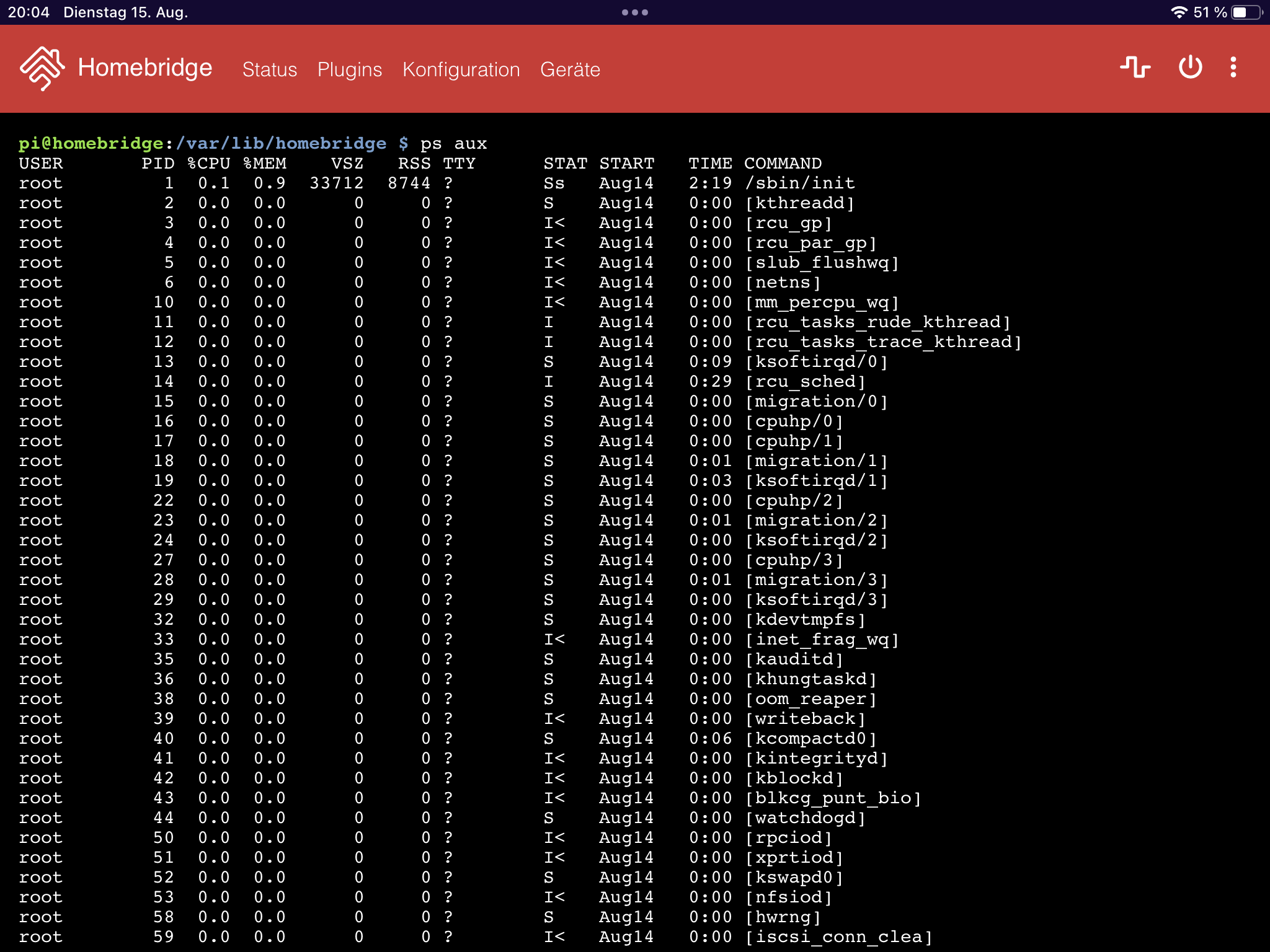Click the /sbin/init process entry

coord(799,183)
